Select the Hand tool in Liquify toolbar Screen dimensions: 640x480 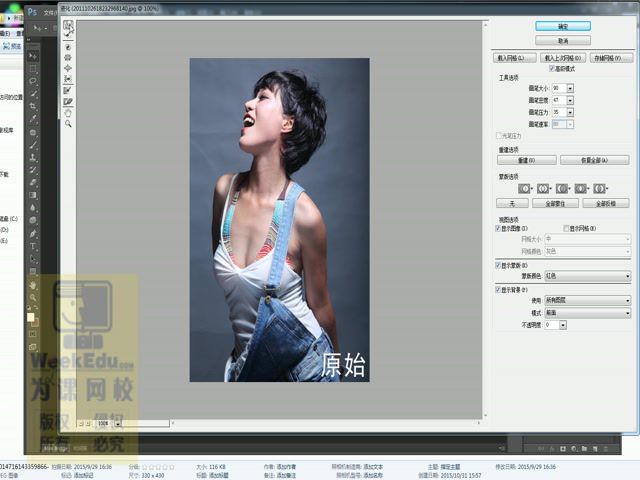tap(68, 113)
